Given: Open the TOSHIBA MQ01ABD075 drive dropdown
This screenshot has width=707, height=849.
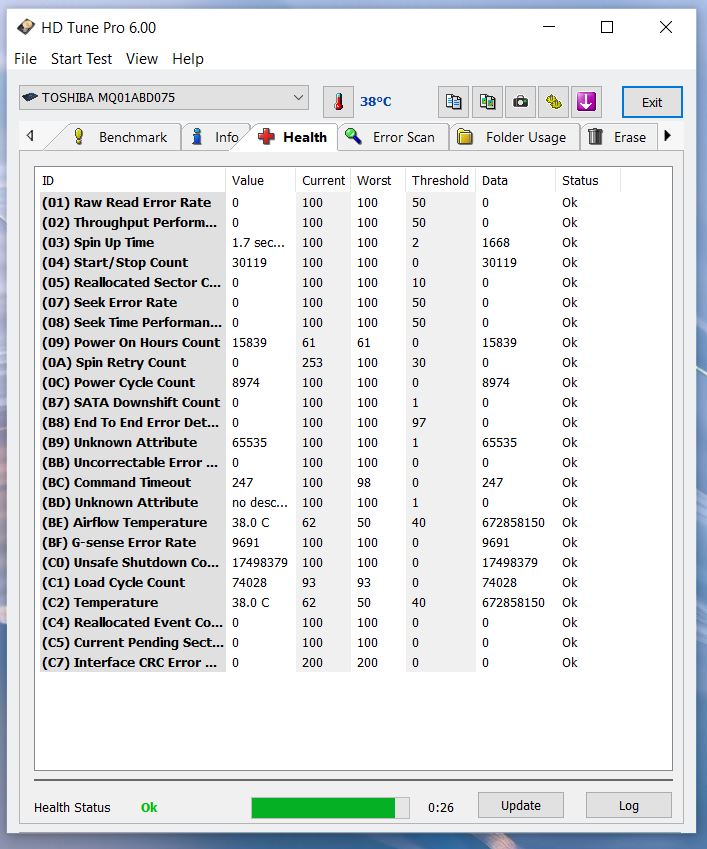Looking at the screenshot, I should (164, 98).
